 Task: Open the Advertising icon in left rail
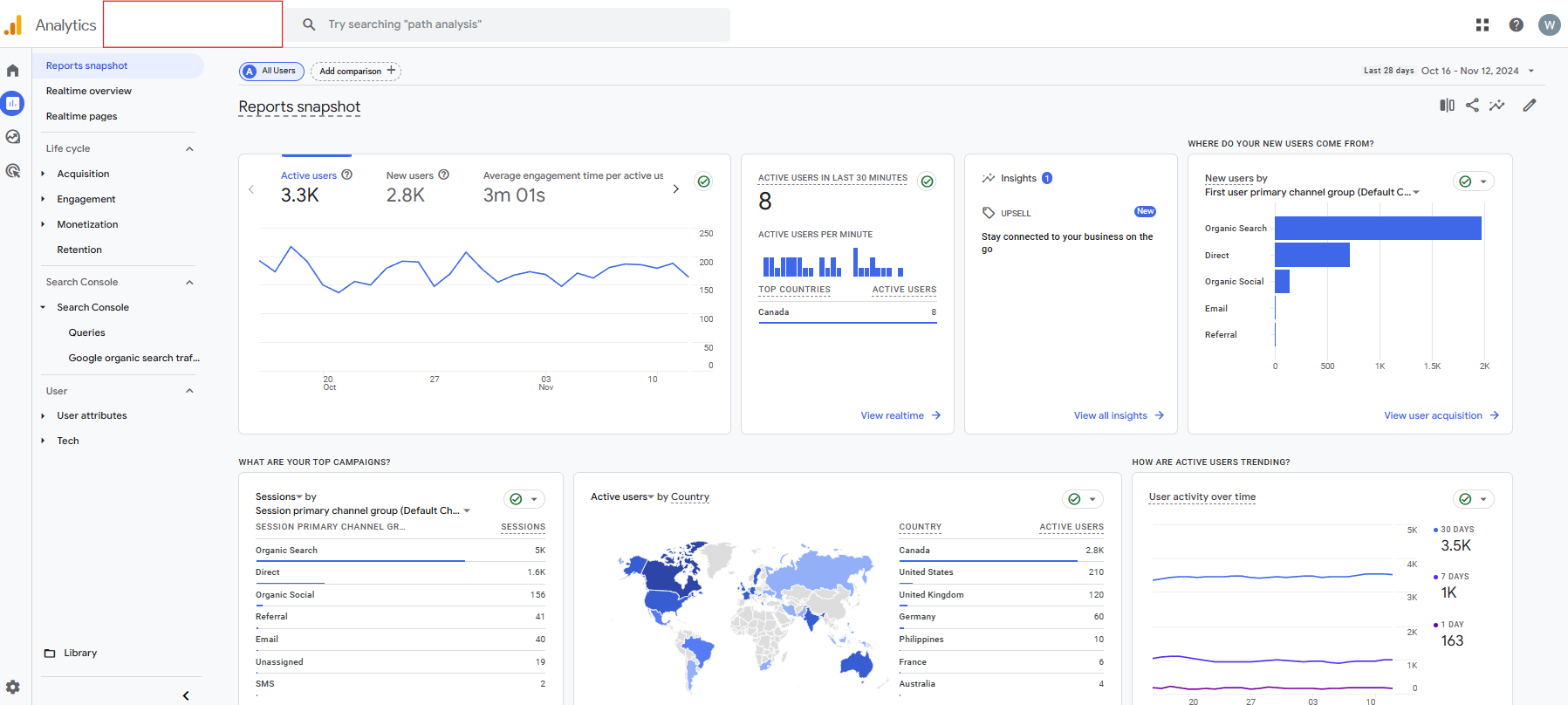[12, 171]
